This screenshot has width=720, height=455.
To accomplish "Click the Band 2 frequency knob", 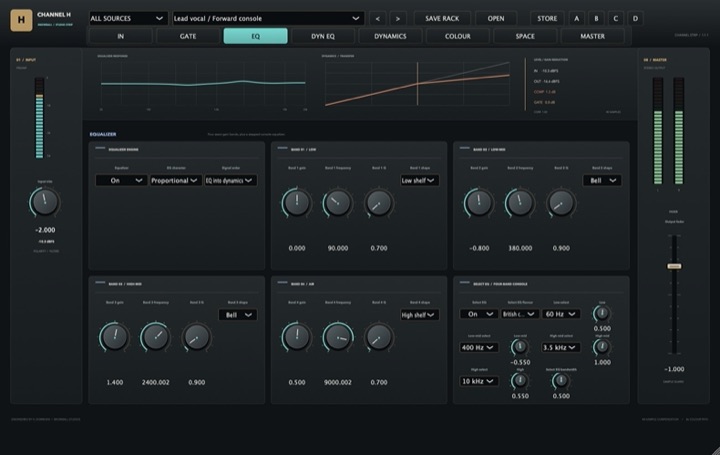I will 520,202.
